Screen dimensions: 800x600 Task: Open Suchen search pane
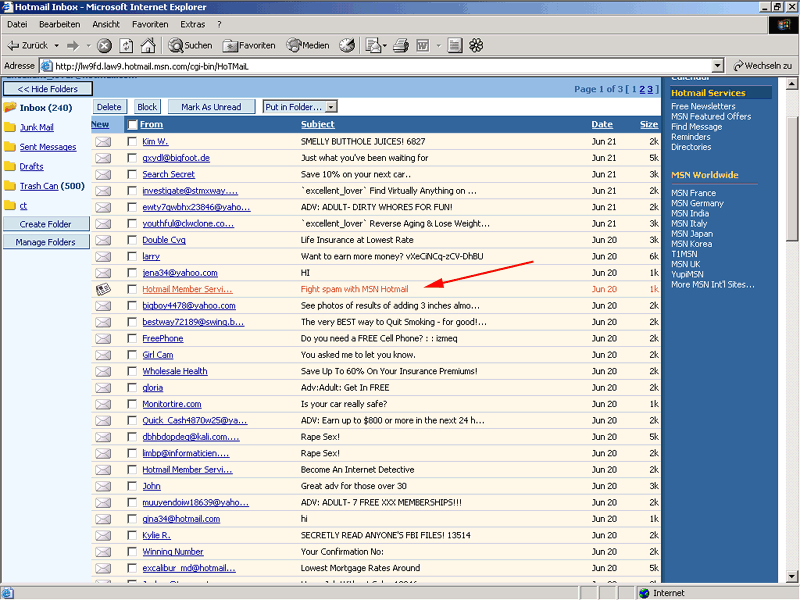pos(190,45)
